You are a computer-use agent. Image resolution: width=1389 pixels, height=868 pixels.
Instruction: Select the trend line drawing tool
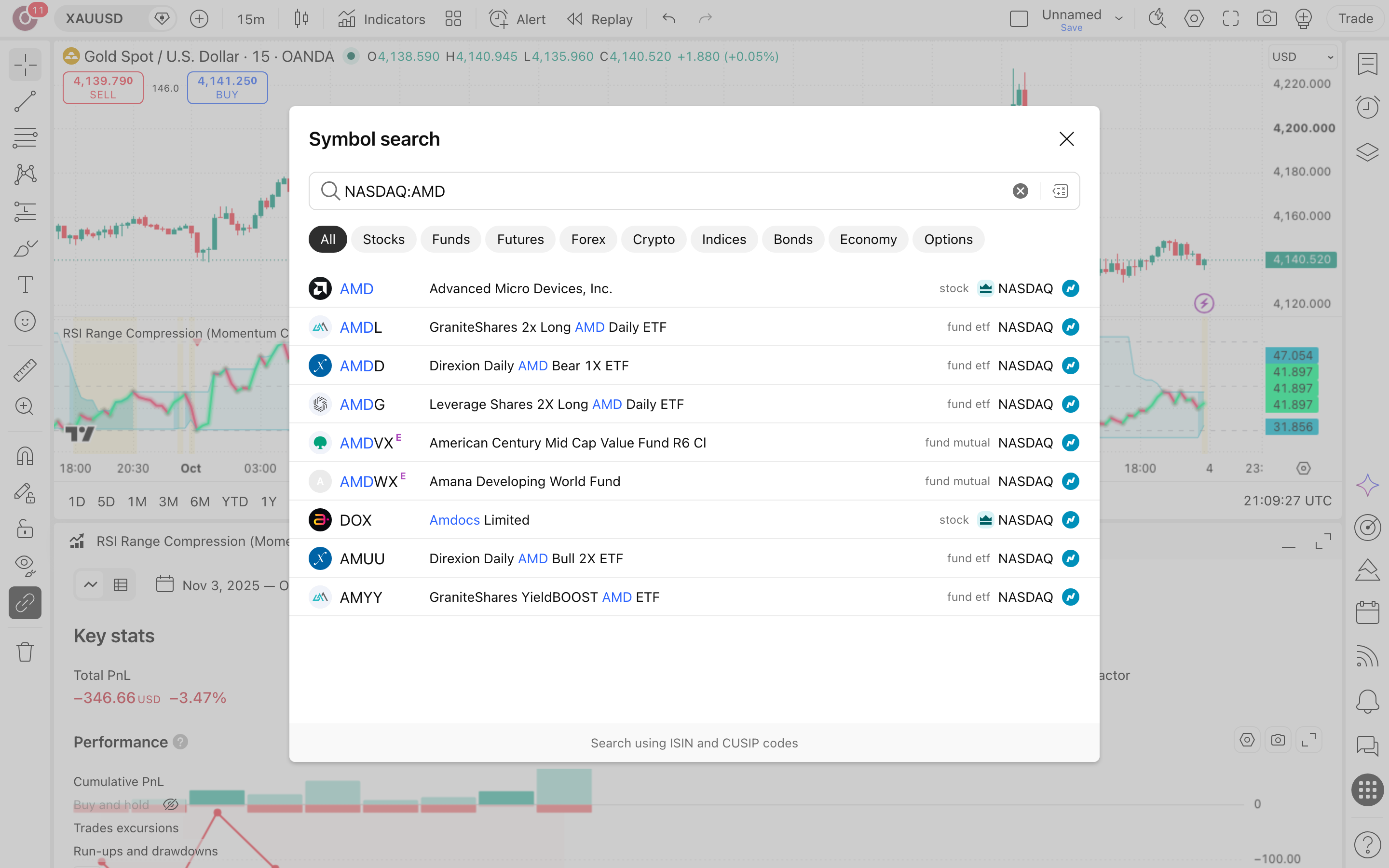[x=25, y=102]
